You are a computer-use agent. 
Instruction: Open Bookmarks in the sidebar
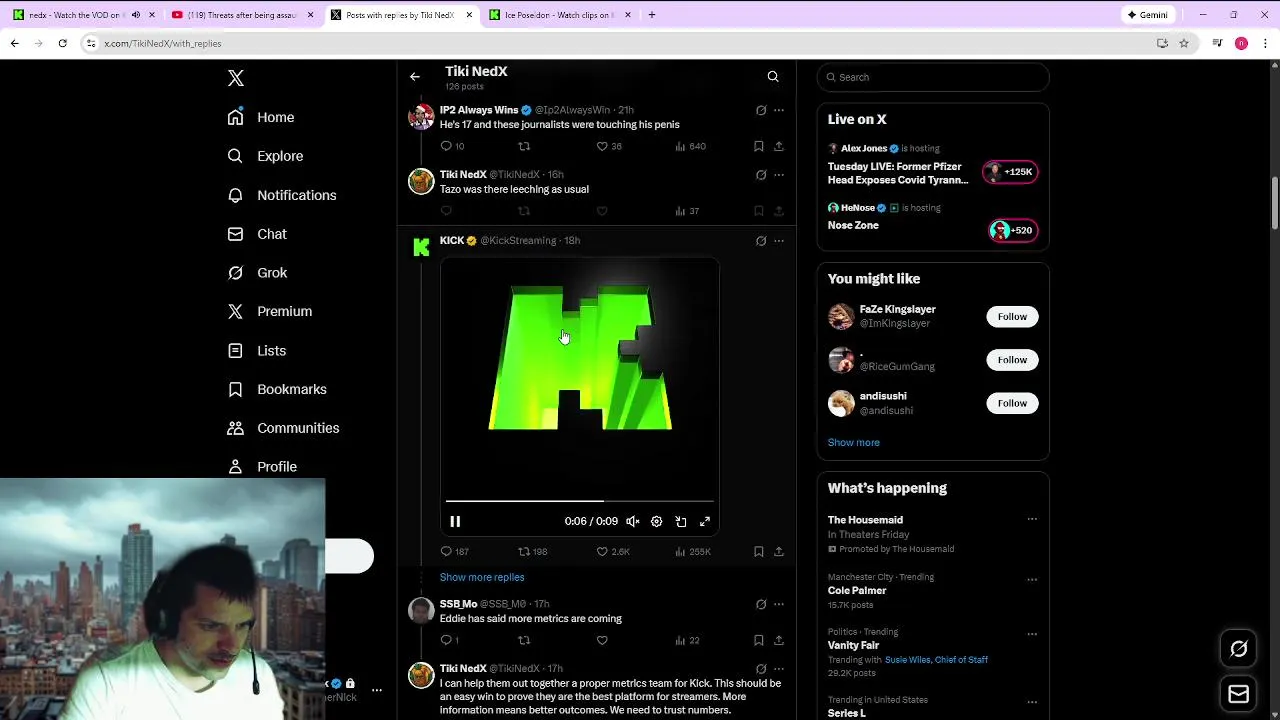pyautogui.click(x=277, y=389)
